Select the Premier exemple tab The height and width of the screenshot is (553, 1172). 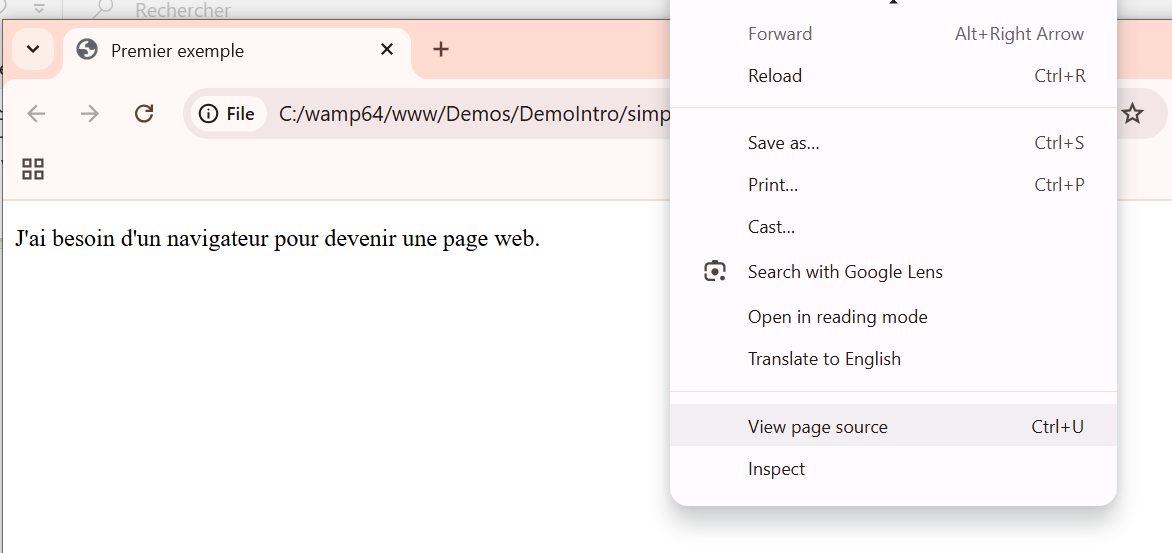[x=237, y=51]
